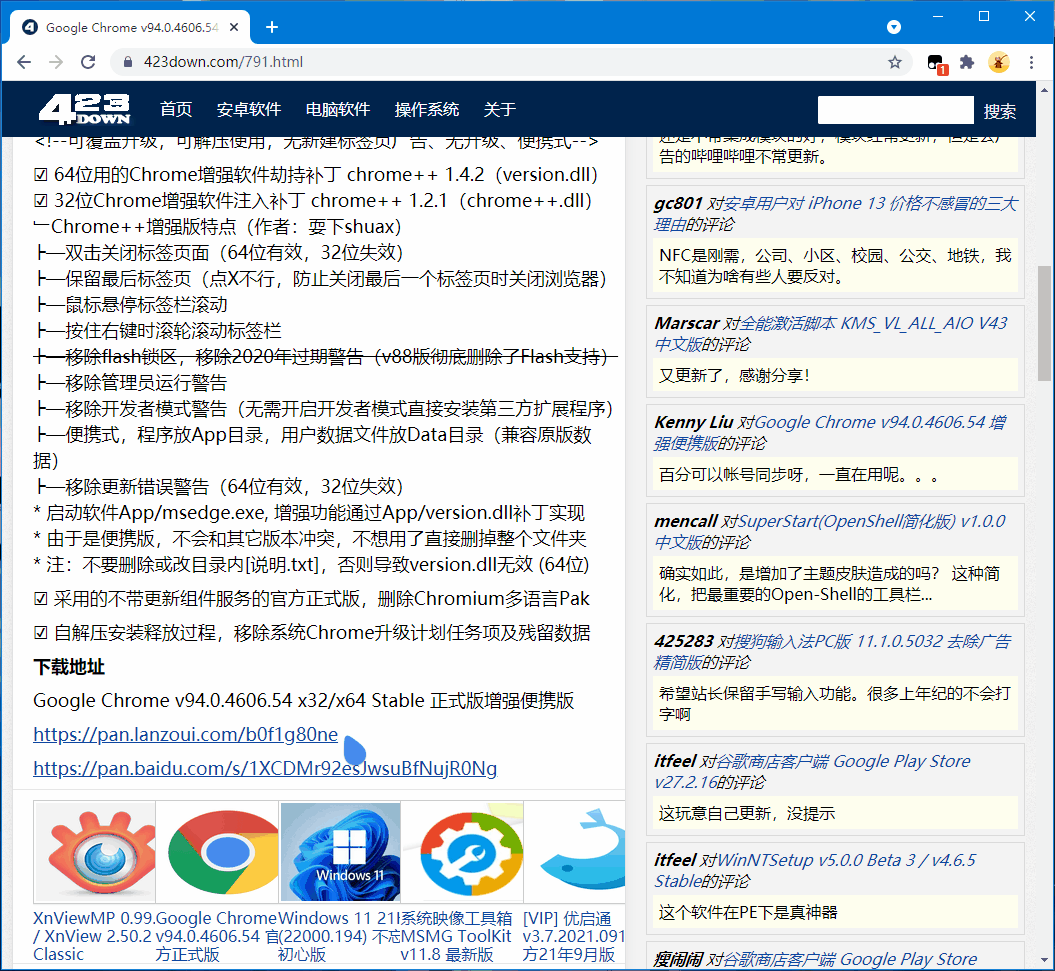Open KMS_VL_ALL_AIO V43 comment link

click(831, 333)
